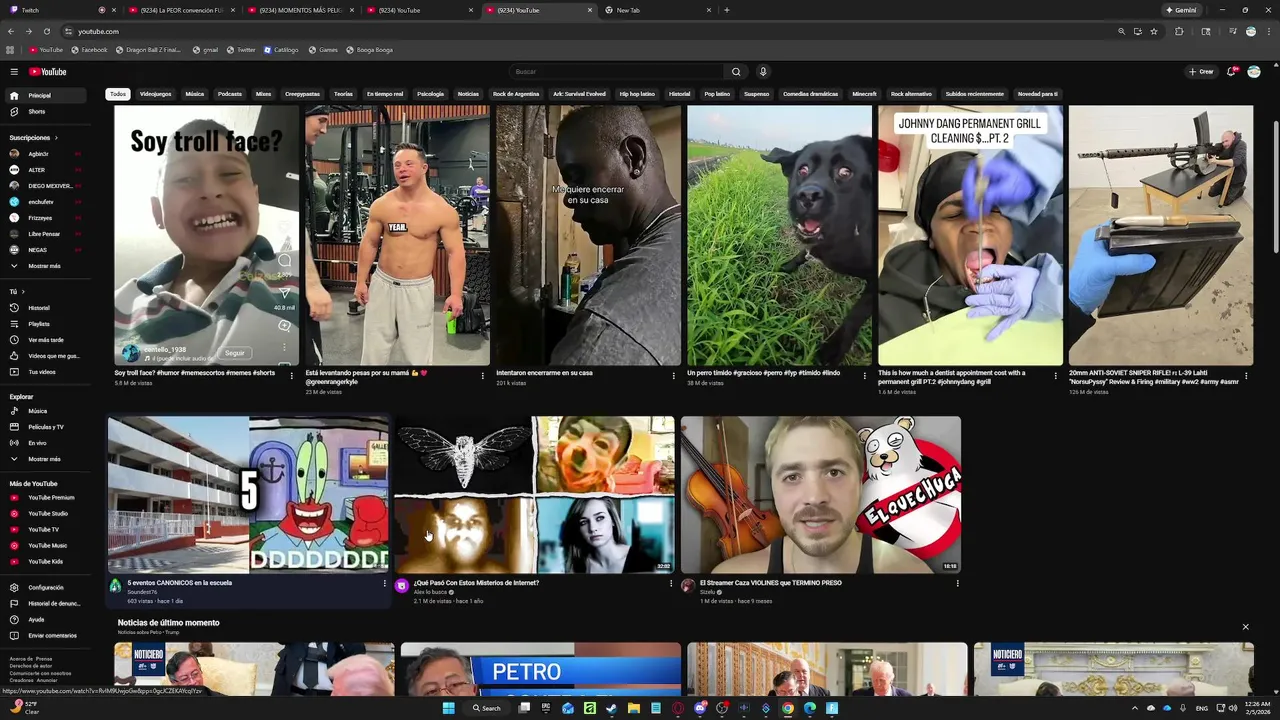1280x720 pixels.
Task: Open Enviar comentarios
Action: (45, 636)
